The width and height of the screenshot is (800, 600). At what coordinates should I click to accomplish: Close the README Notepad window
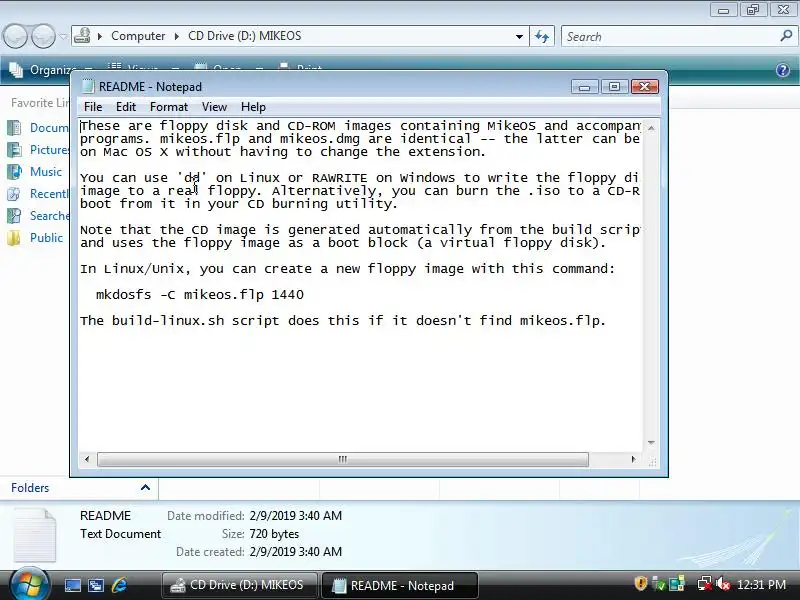coord(645,87)
